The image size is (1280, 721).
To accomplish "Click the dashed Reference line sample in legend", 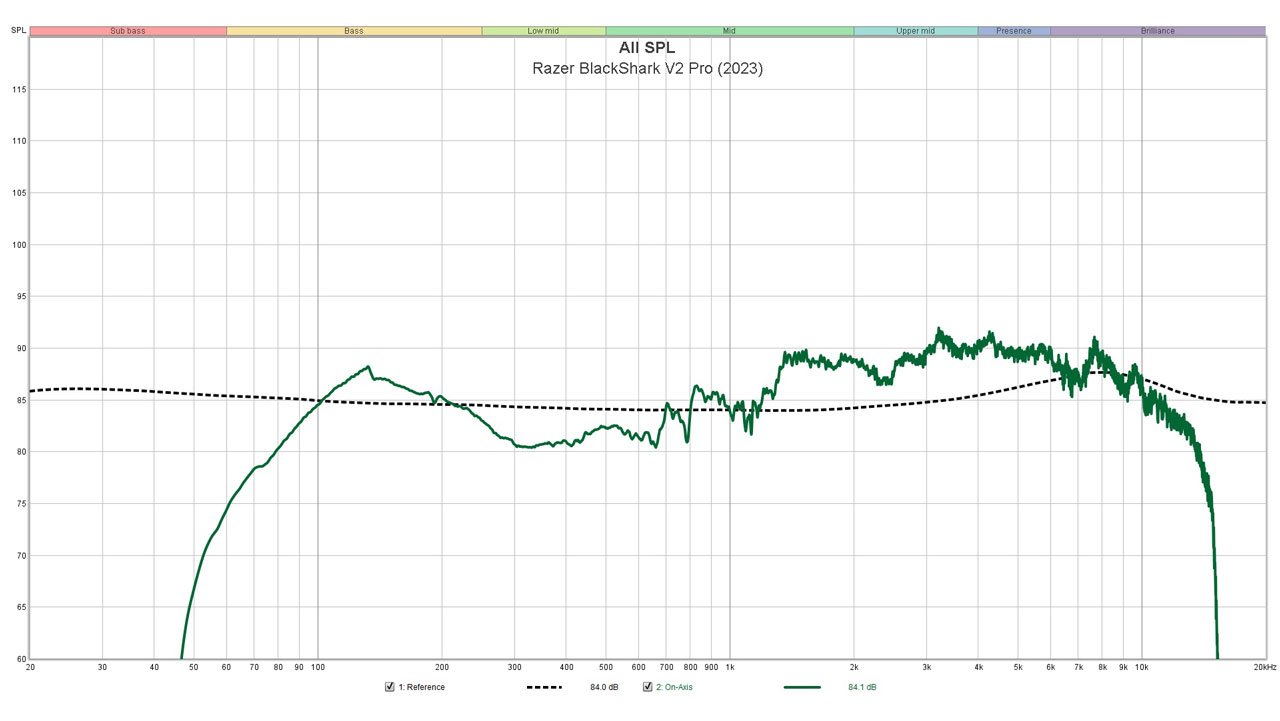I will [544, 688].
